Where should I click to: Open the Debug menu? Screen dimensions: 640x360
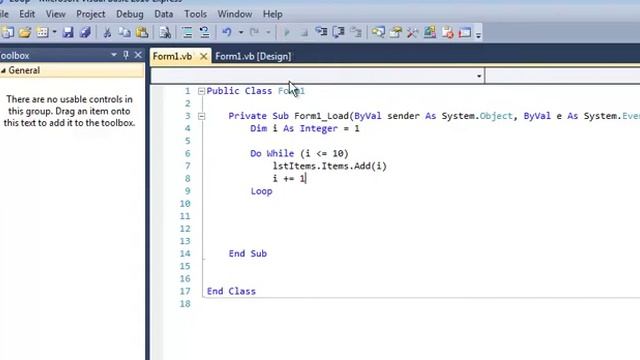(130, 14)
